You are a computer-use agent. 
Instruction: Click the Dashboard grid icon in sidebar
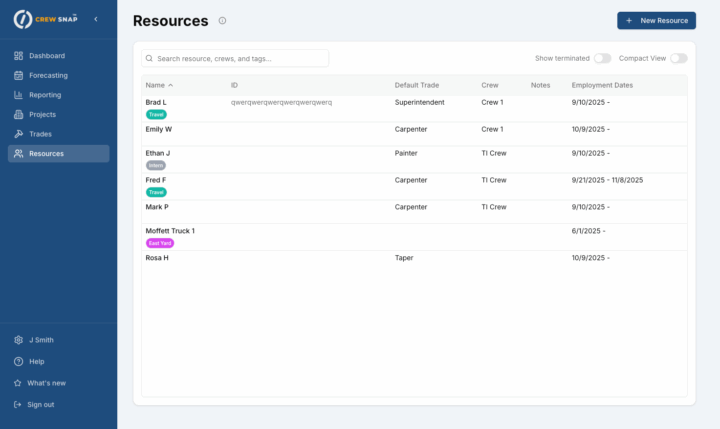click(19, 56)
